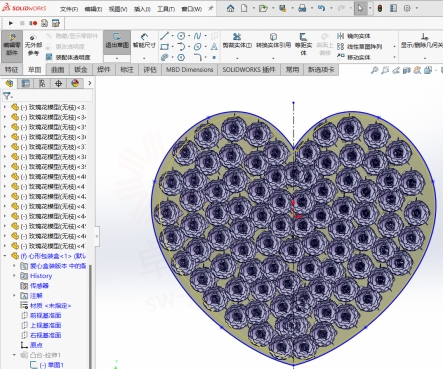Toggle 装配体透明度 assembly transparency
This screenshot has width=444, height=369.
68,57
